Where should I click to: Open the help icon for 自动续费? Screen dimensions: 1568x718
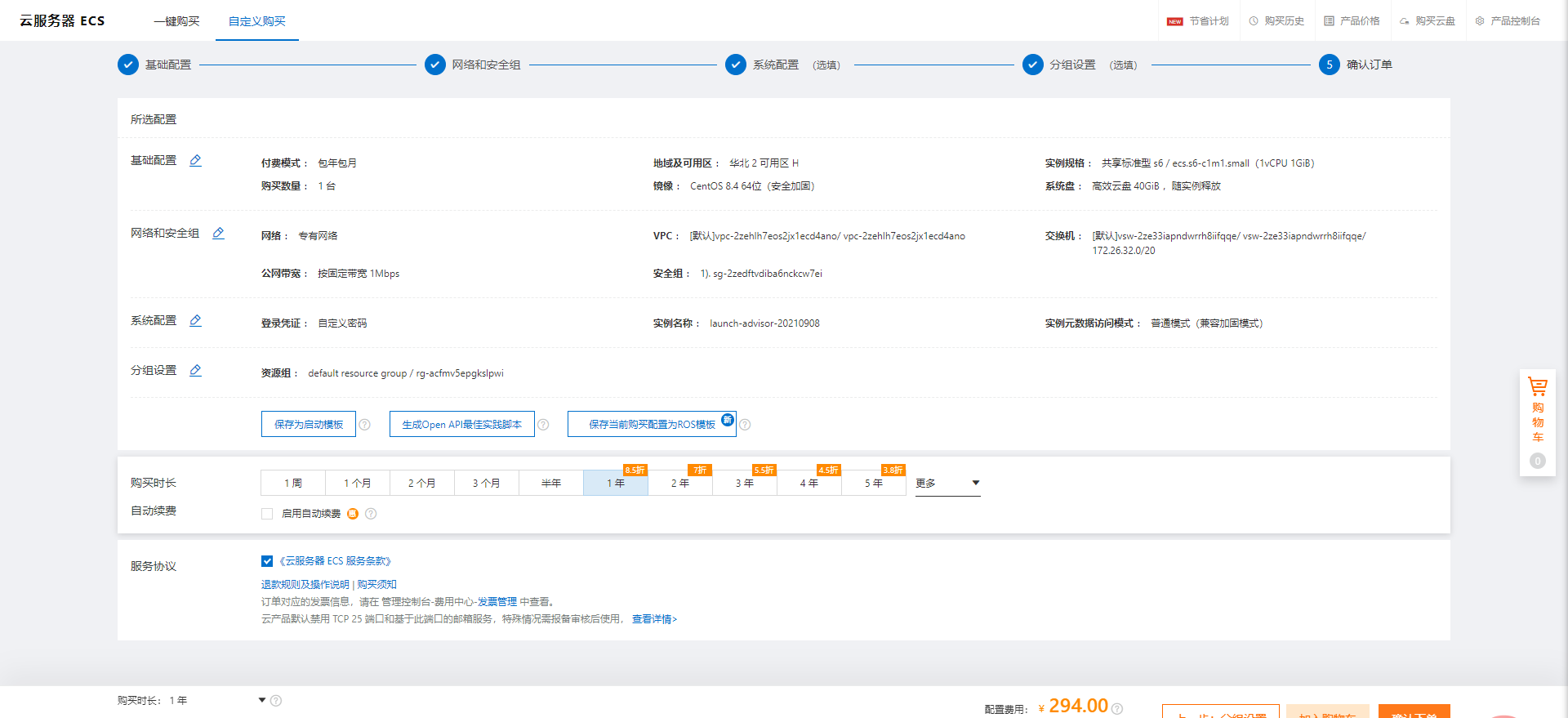371,514
